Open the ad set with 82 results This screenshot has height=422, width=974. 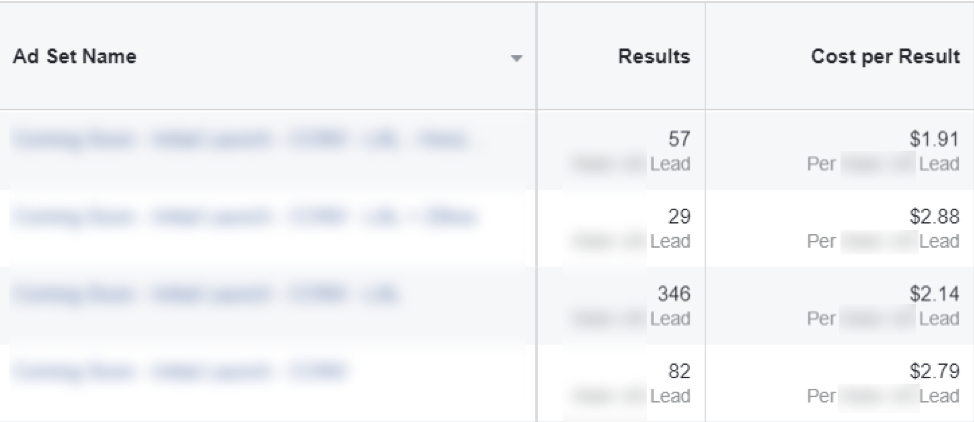(180, 372)
